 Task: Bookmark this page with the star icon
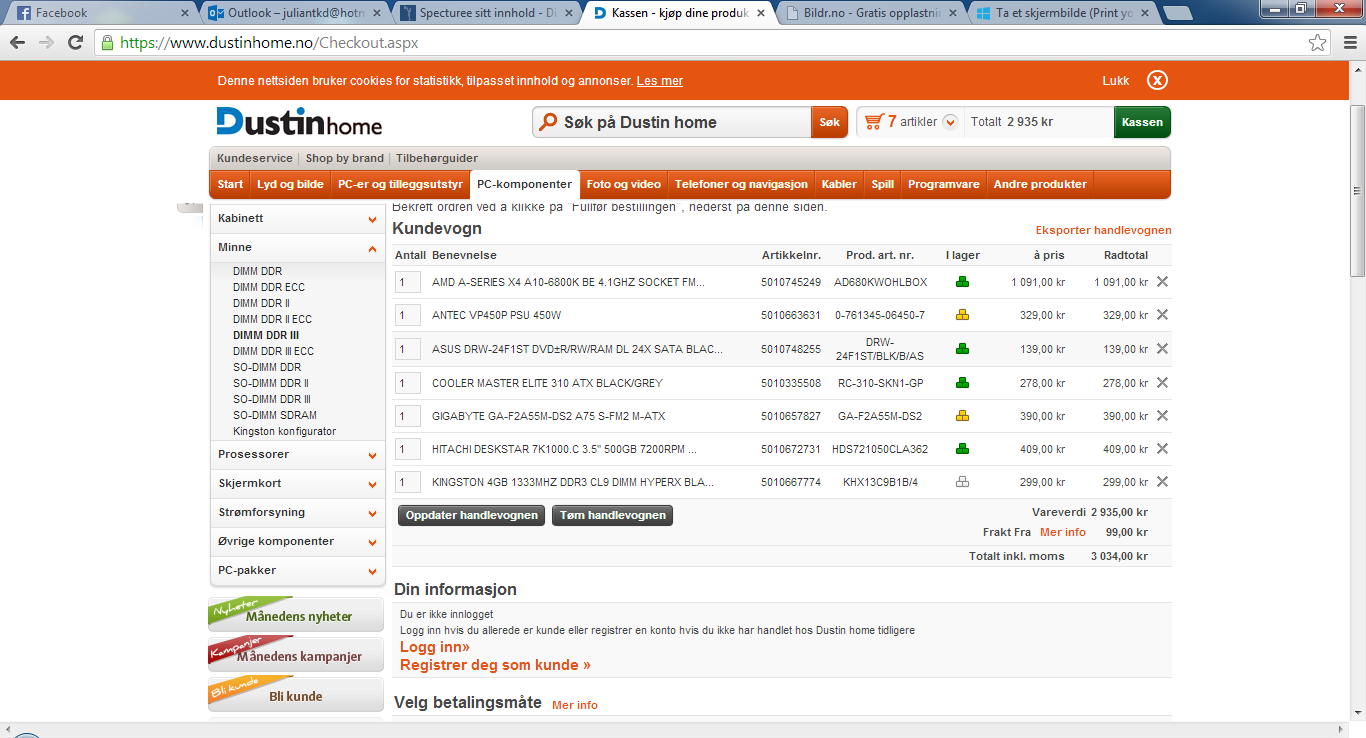tap(1318, 43)
